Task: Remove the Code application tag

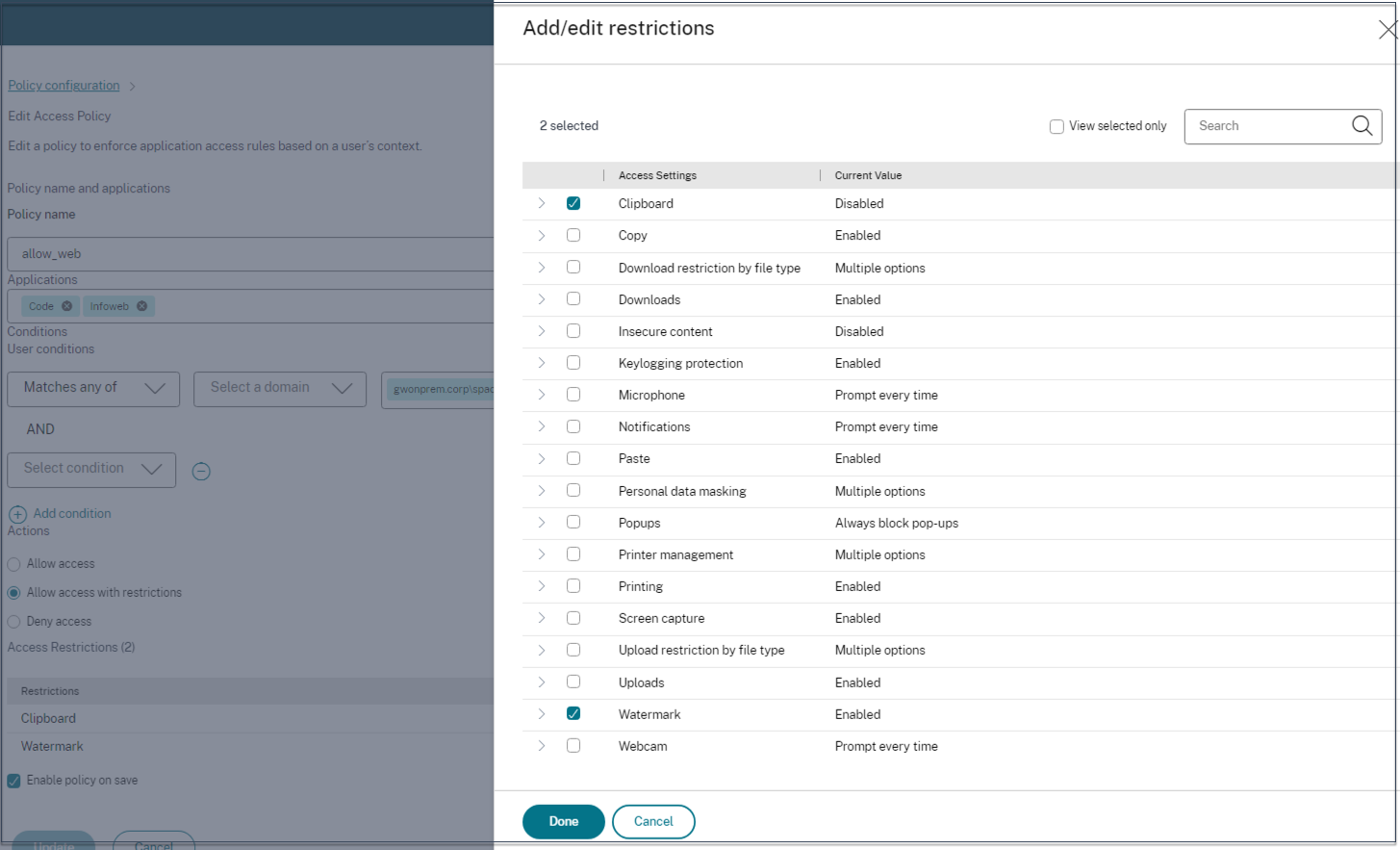Action: pos(66,306)
